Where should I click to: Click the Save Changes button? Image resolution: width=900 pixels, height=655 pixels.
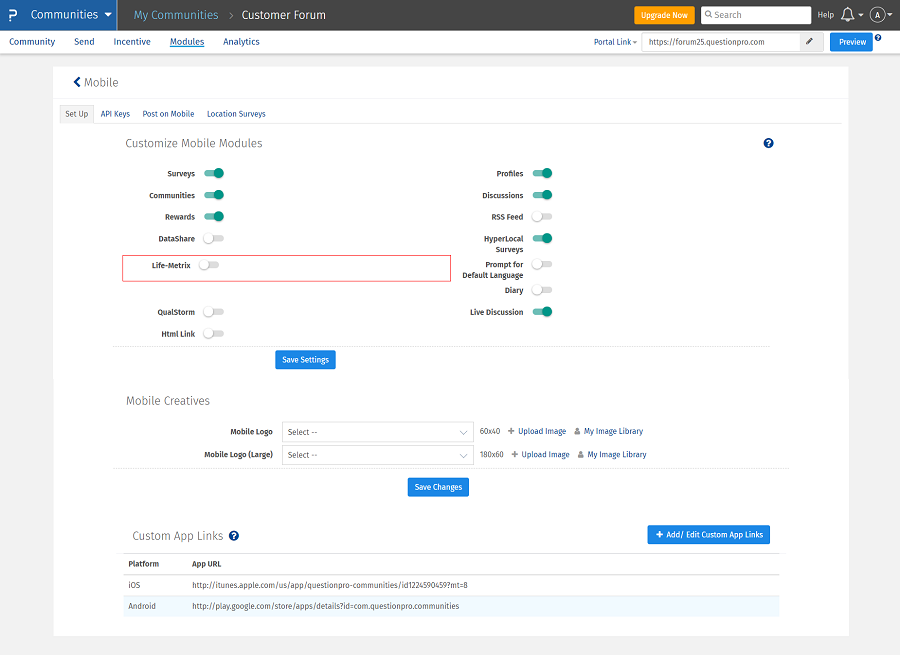[x=439, y=487]
